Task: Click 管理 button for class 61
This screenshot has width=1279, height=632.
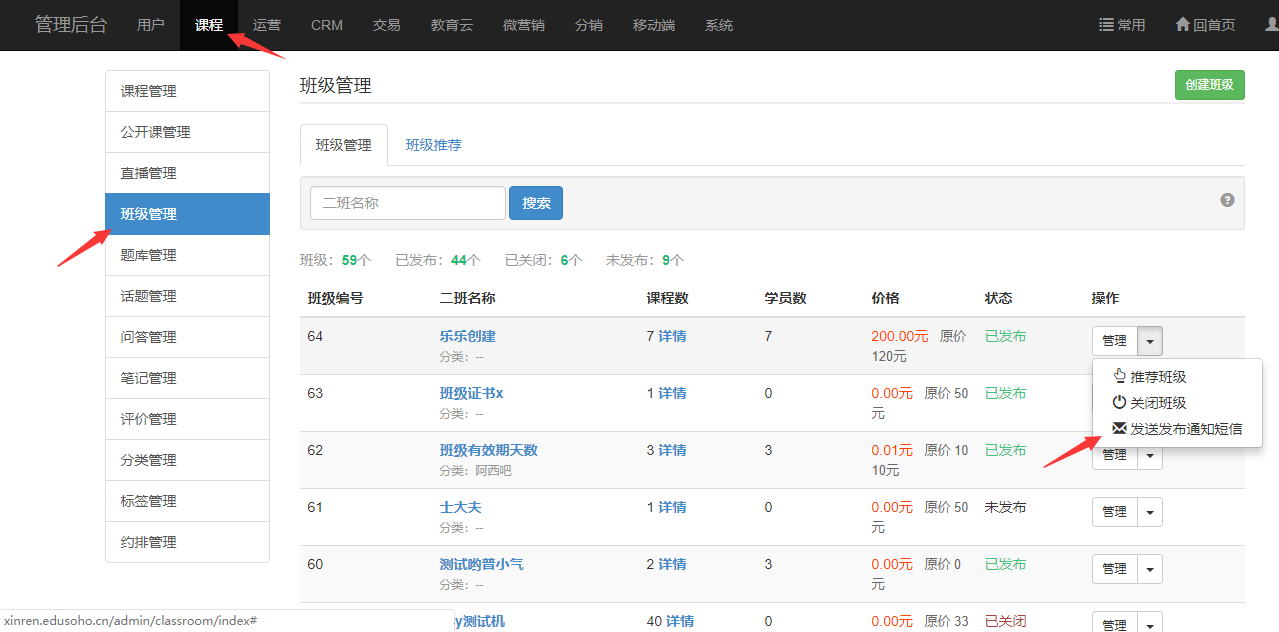Action: pos(1114,512)
